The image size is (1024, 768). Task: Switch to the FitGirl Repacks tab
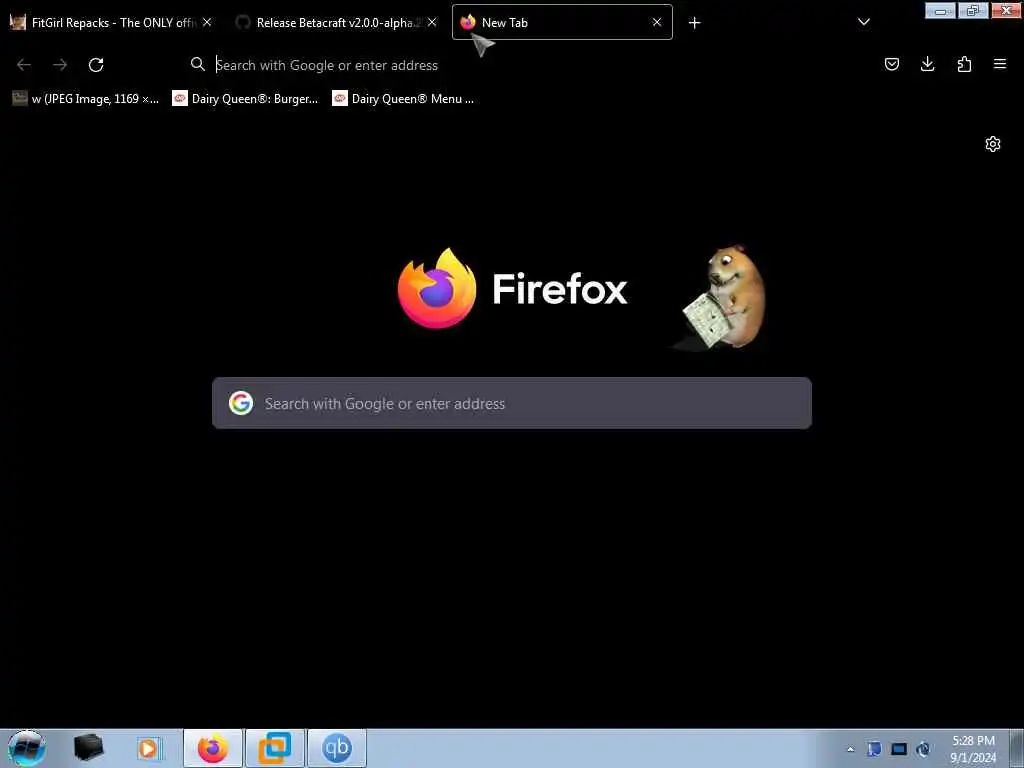111,22
